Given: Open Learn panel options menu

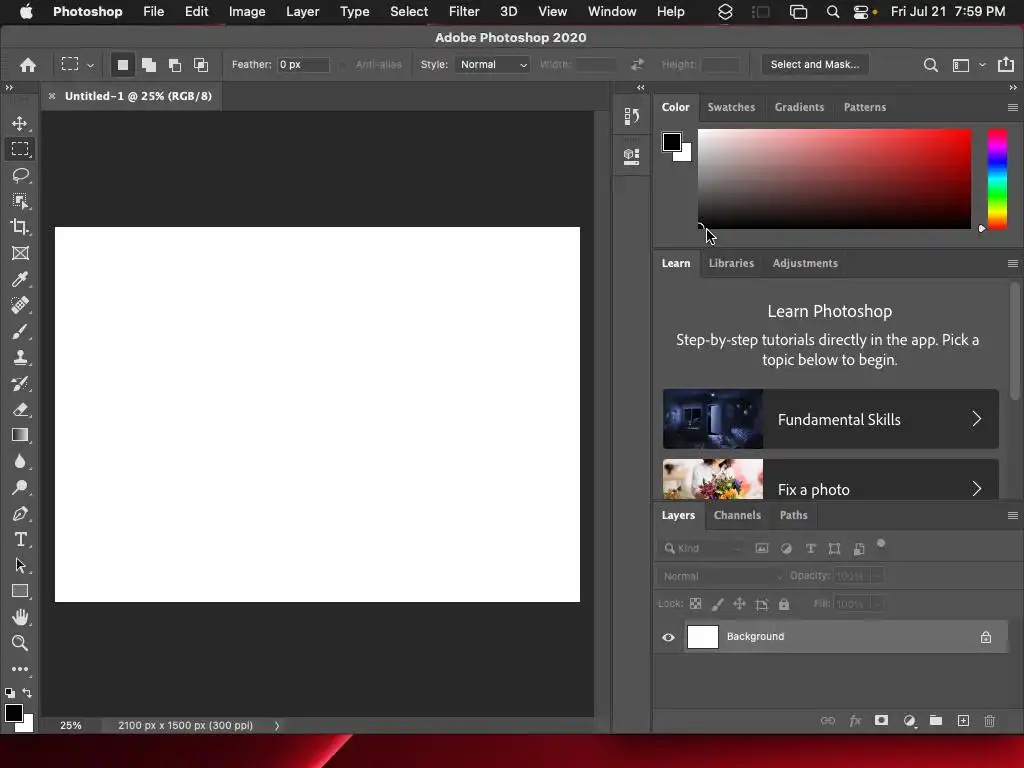Looking at the screenshot, I should [1013, 263].
